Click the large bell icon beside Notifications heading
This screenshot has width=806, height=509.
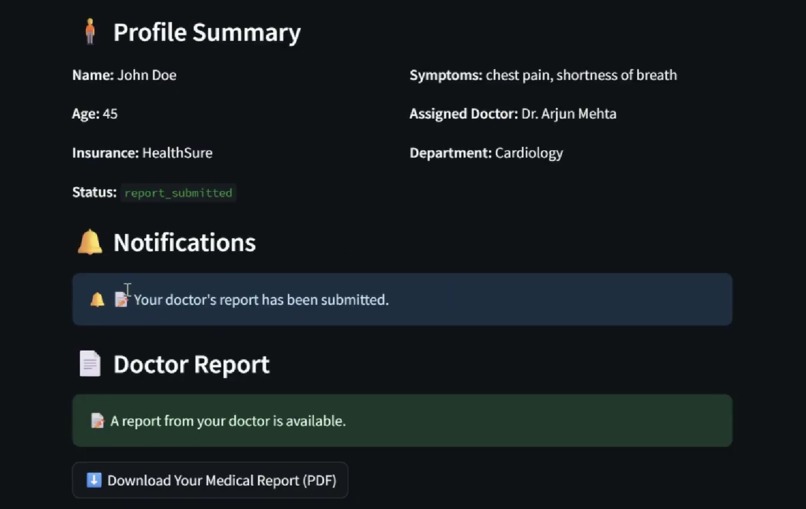point(90,242)
